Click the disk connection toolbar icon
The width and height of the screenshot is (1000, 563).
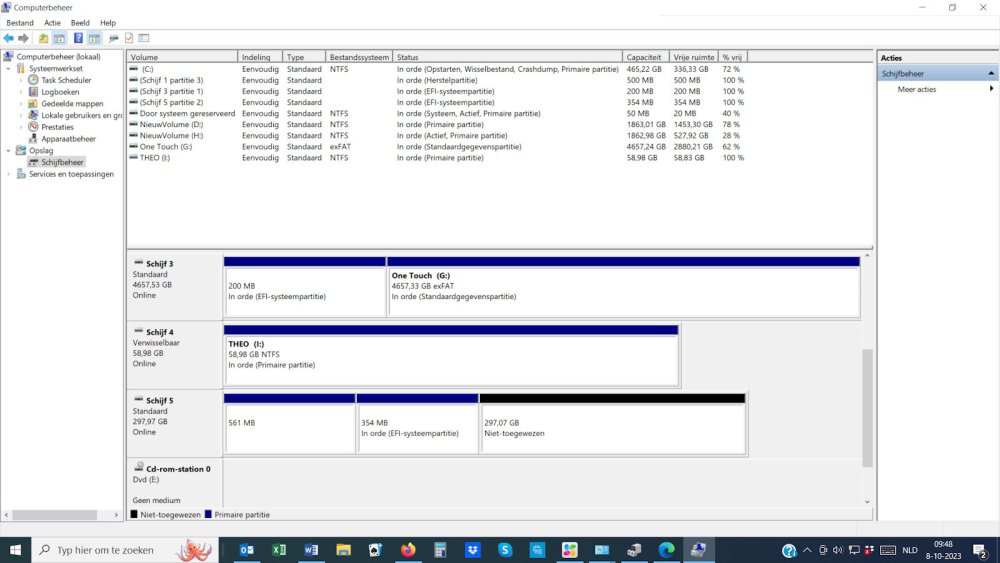point(114,38)
